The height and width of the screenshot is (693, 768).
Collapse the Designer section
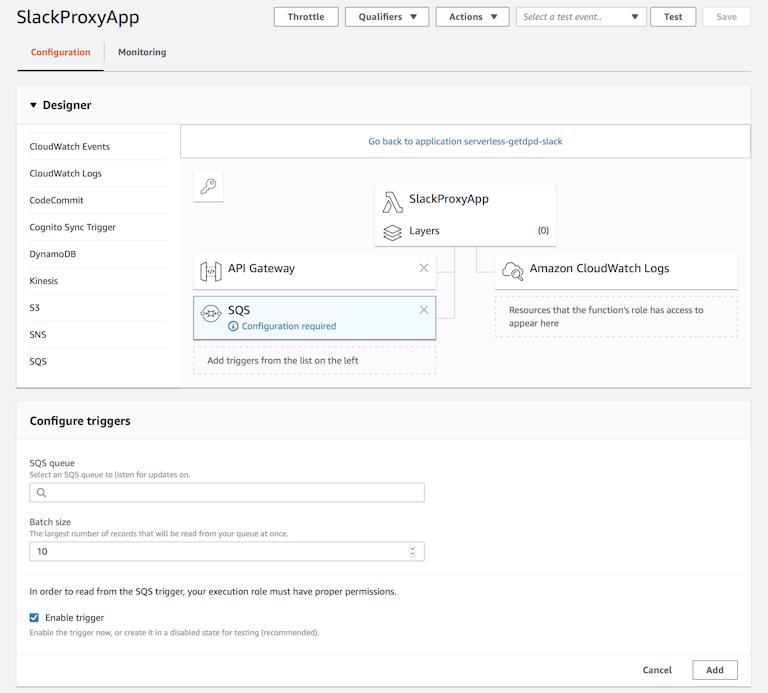pos(33,105)
